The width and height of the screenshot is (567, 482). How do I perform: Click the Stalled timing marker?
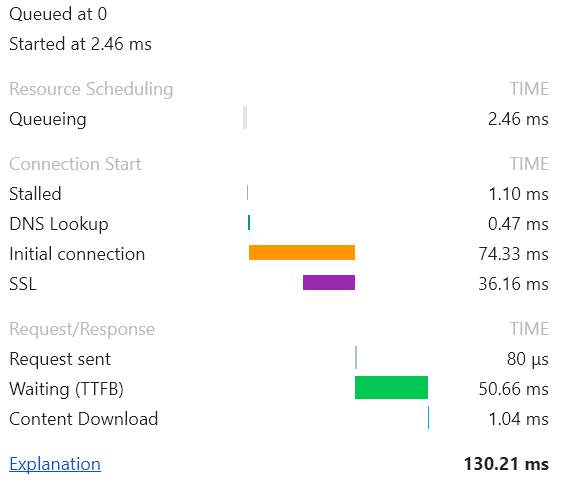tap(247, 192)
